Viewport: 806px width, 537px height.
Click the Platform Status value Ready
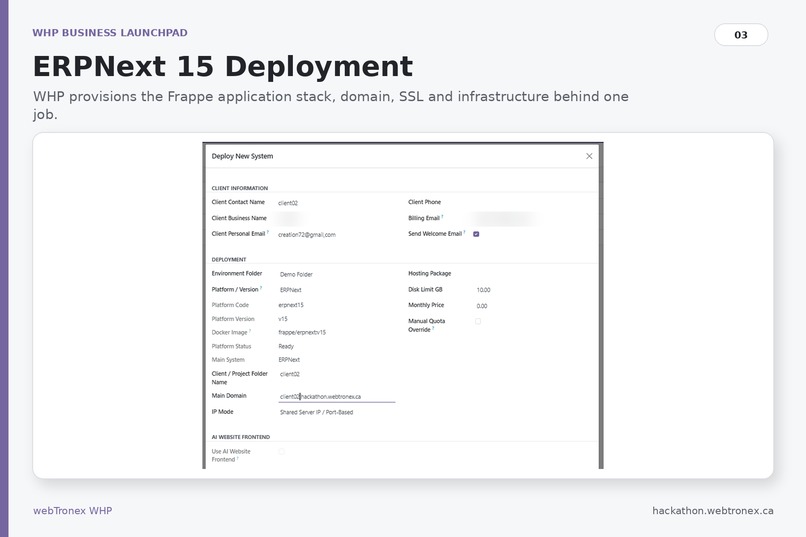click(286, 346)
